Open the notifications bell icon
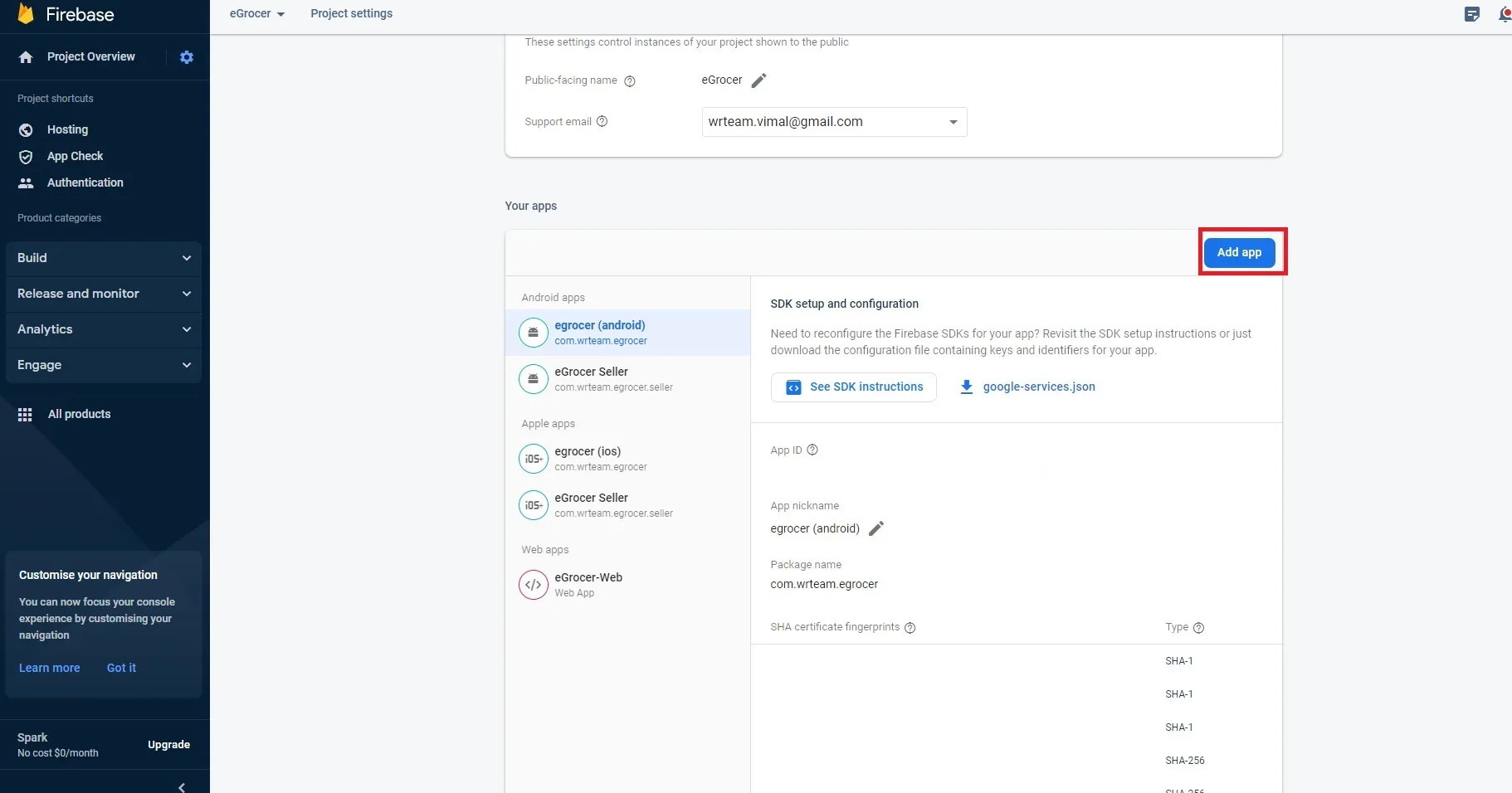Viewport: 1512px width, 793px height. click(x=1505, y=14)
